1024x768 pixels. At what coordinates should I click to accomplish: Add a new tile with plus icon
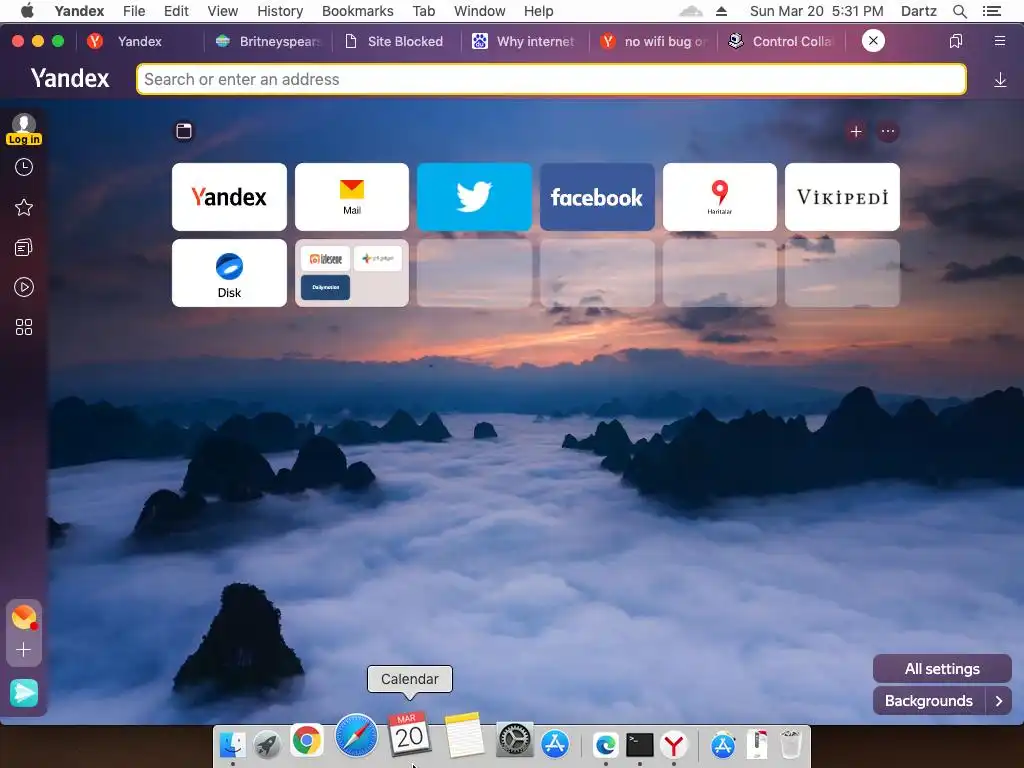tap(856, 131)
